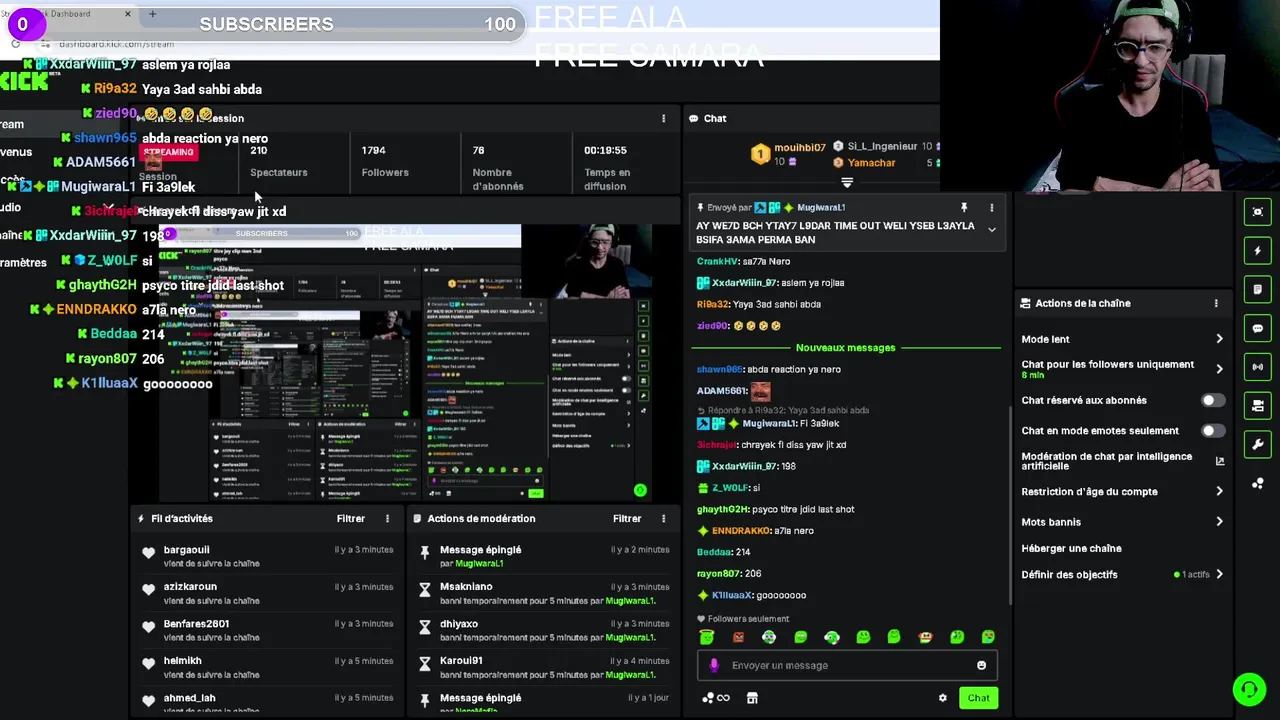Open Session info panel three-dot menu
This screenshot has height=720, width=1280.
point(663,118)
